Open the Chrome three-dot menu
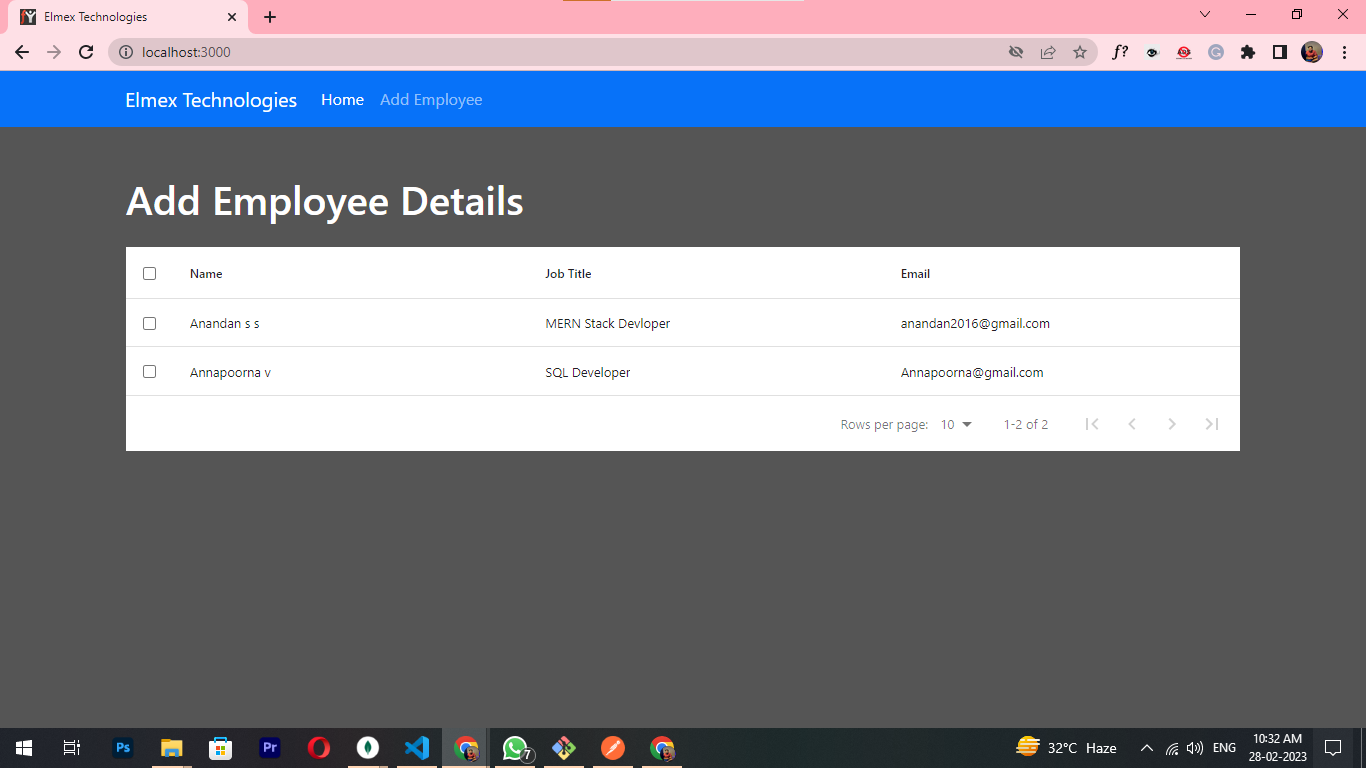Image resolution: width=1366 pixels, height=768 pixels. click(1344, 52)
